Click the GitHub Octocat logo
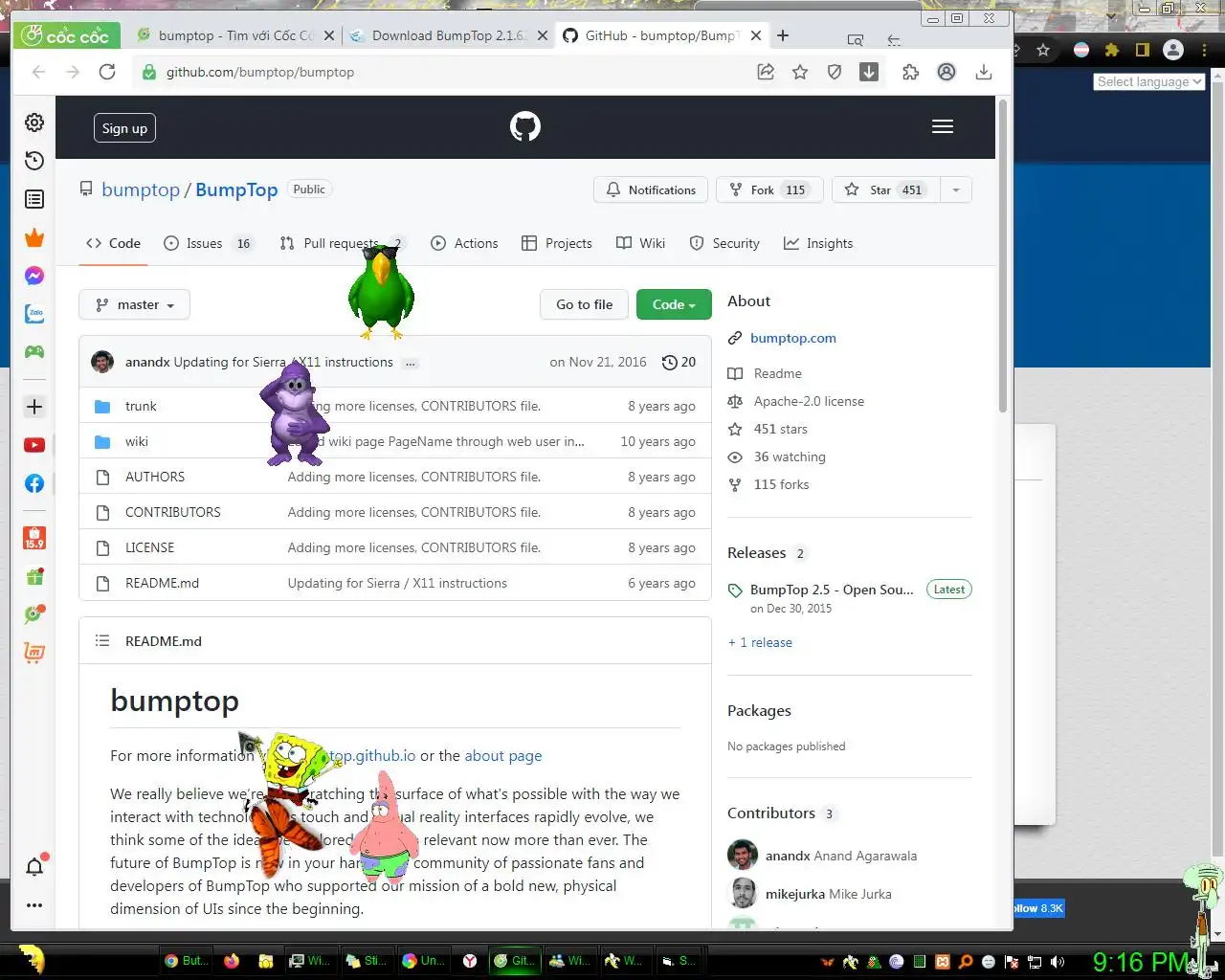 (x=525, y=126)
